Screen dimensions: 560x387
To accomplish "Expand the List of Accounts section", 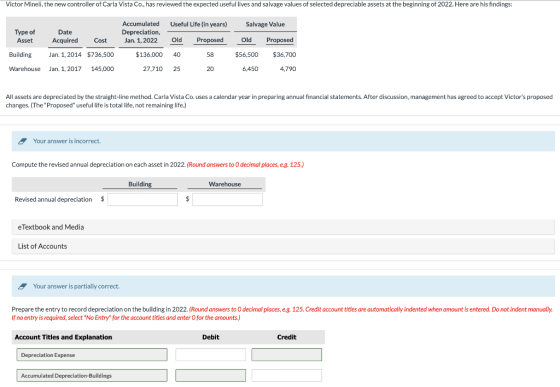I will tap(283, 246).
